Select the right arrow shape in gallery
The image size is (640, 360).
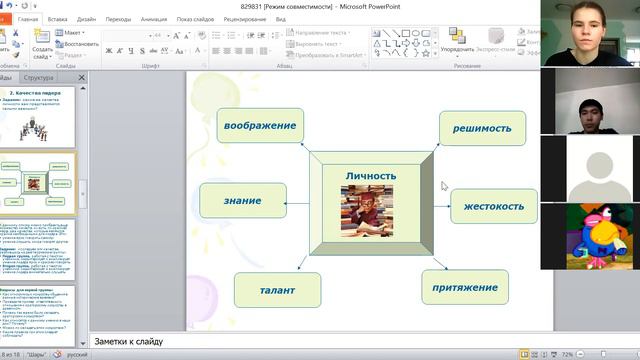(406, 43)
